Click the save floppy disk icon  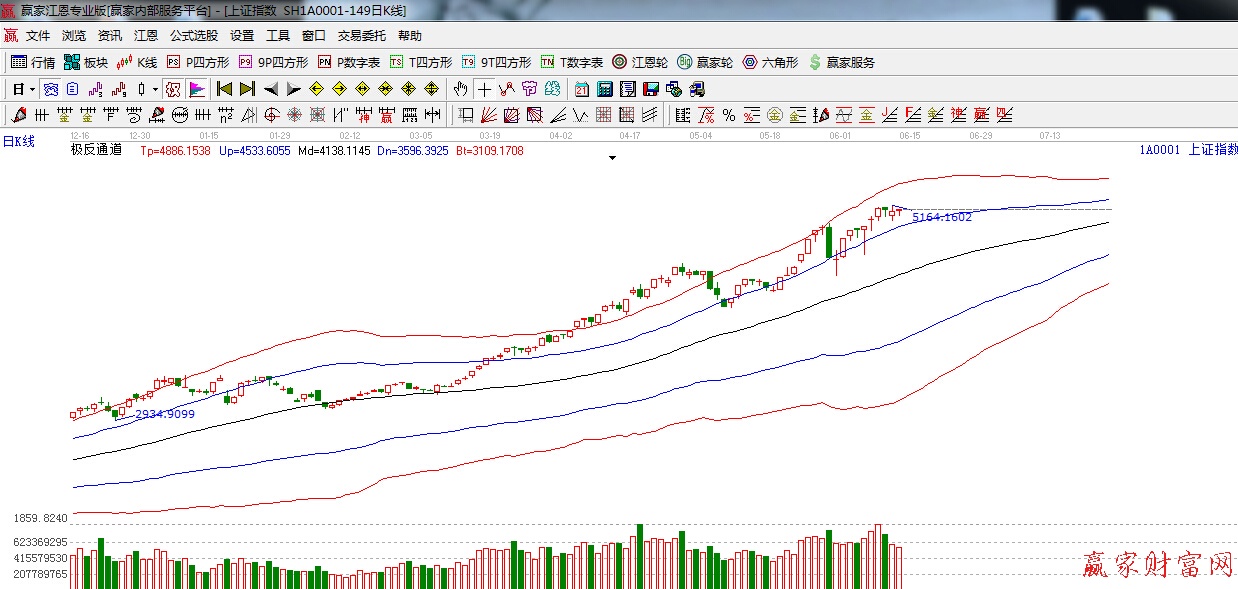650,89
